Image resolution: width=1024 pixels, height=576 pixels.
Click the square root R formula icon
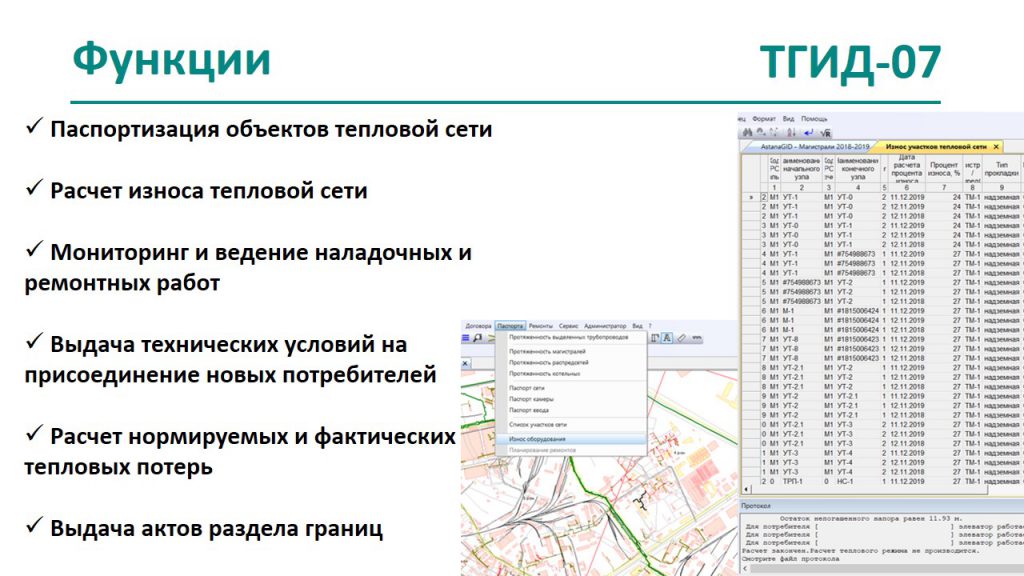tap(825, 133)
